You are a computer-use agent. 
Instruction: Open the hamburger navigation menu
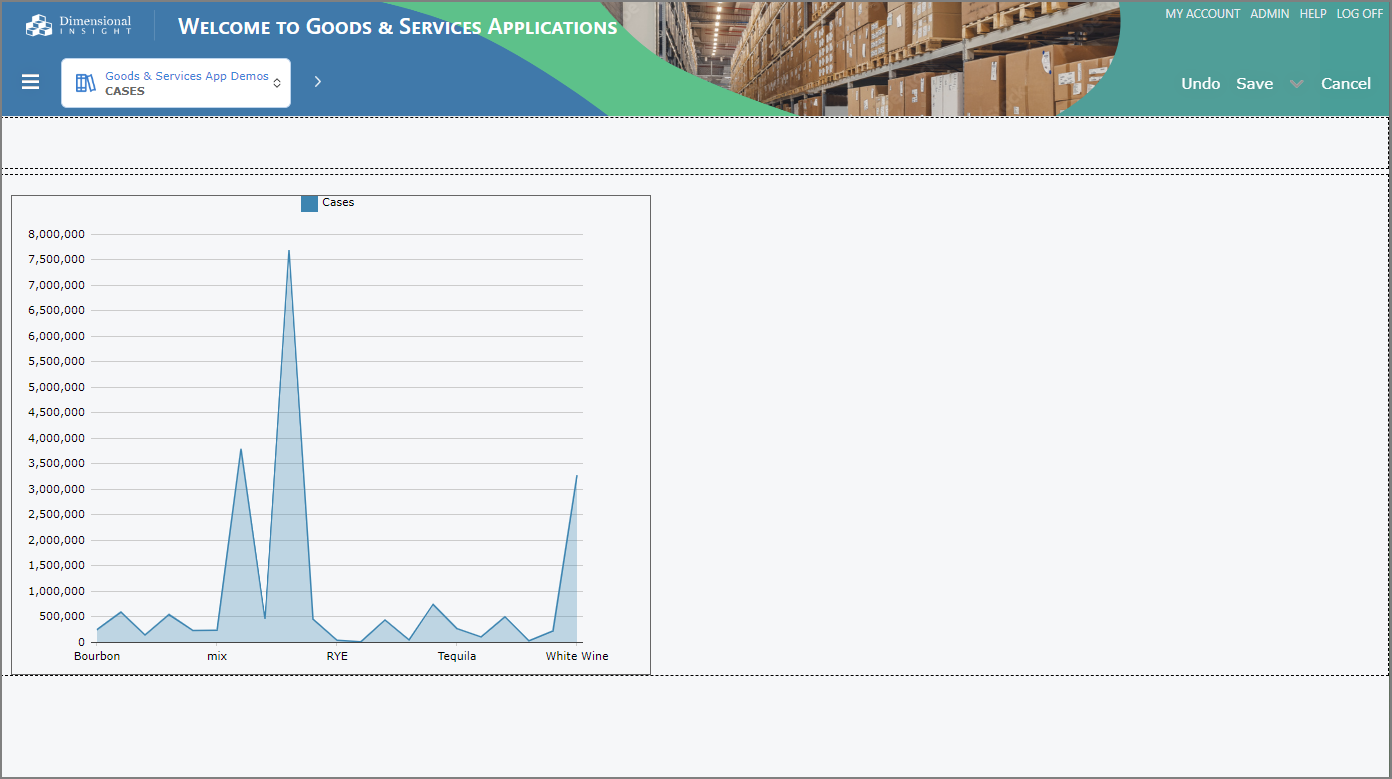click(31, 82)
